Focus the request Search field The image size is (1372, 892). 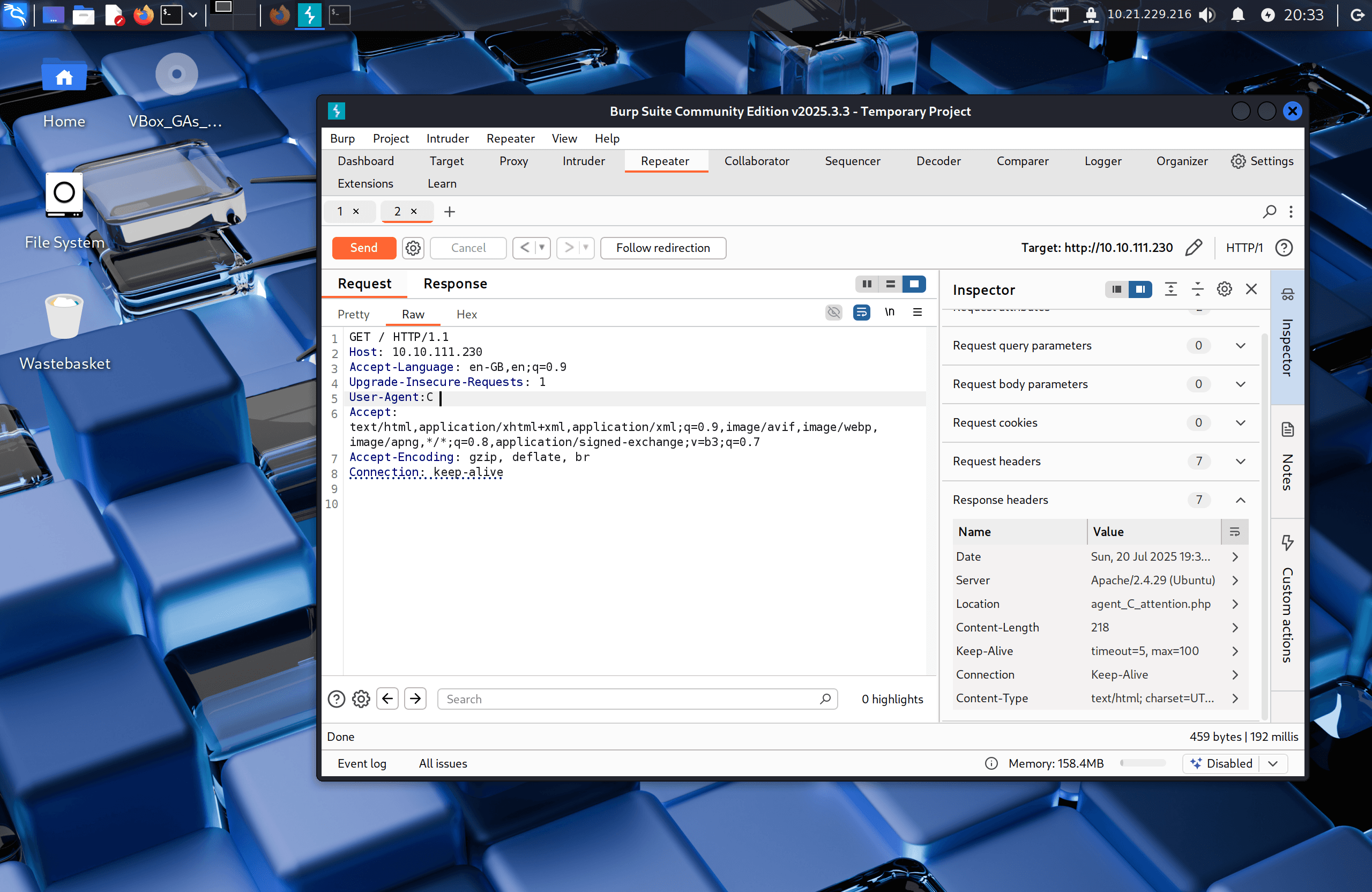(x=637, y=700)
